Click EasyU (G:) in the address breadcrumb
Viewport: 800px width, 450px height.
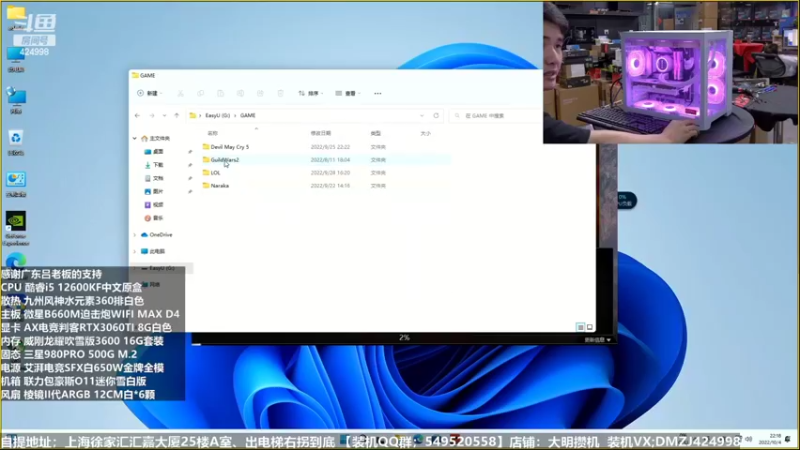tap(217, 116)
